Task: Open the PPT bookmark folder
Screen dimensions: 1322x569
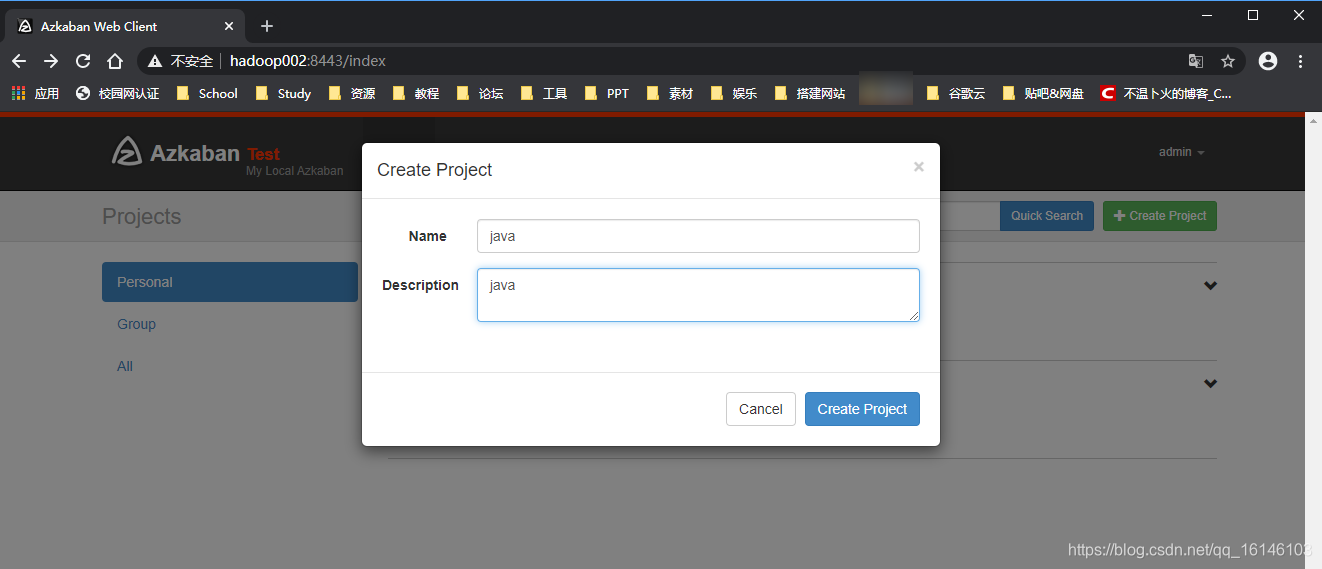Action: coord(607,93)
